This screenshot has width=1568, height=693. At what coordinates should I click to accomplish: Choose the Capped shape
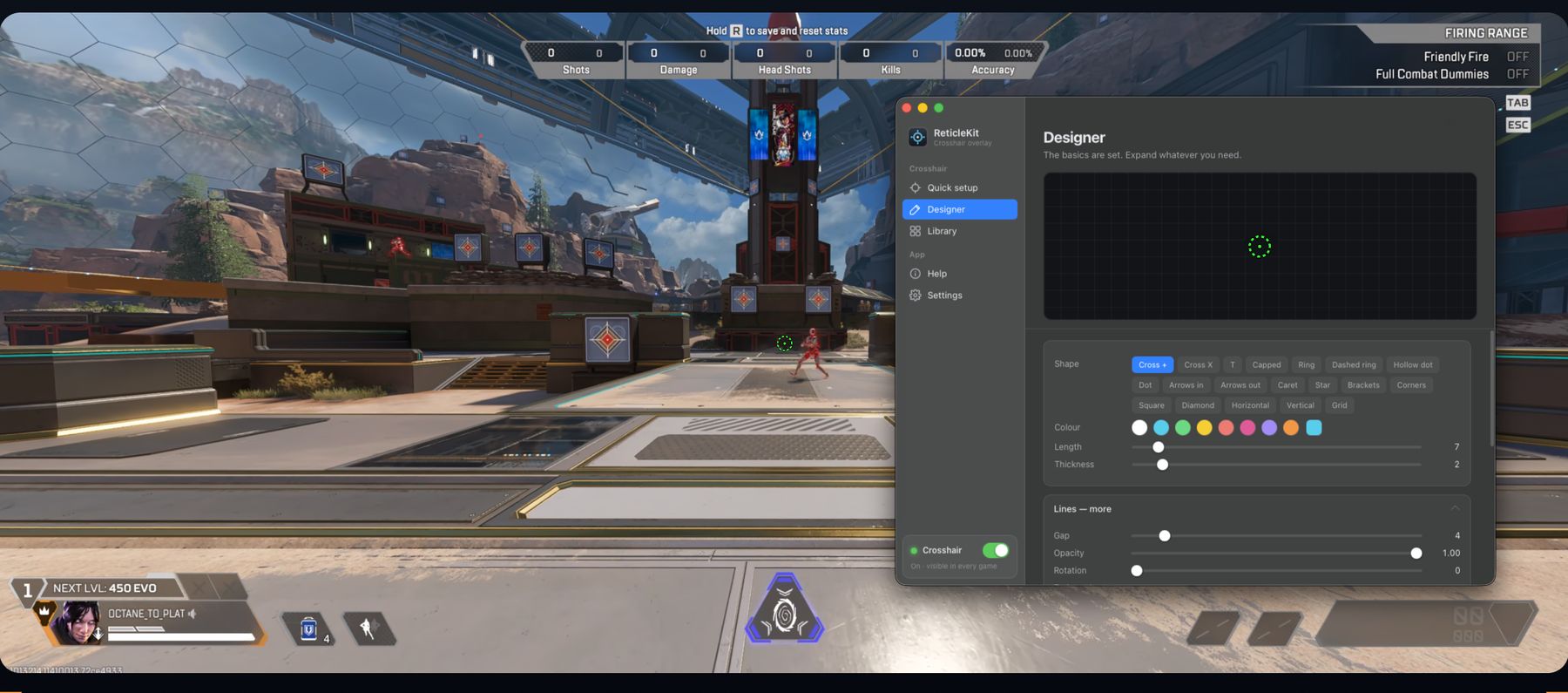click(1267, 365)
